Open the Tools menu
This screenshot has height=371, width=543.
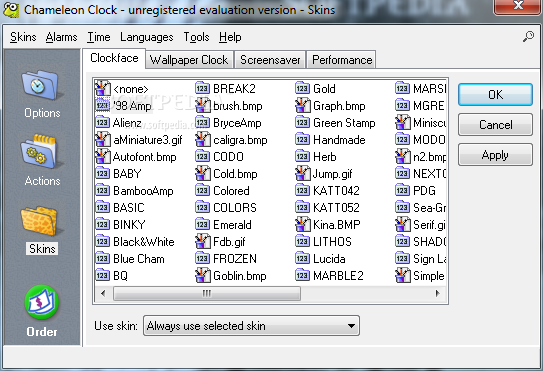tap(196, 37)
